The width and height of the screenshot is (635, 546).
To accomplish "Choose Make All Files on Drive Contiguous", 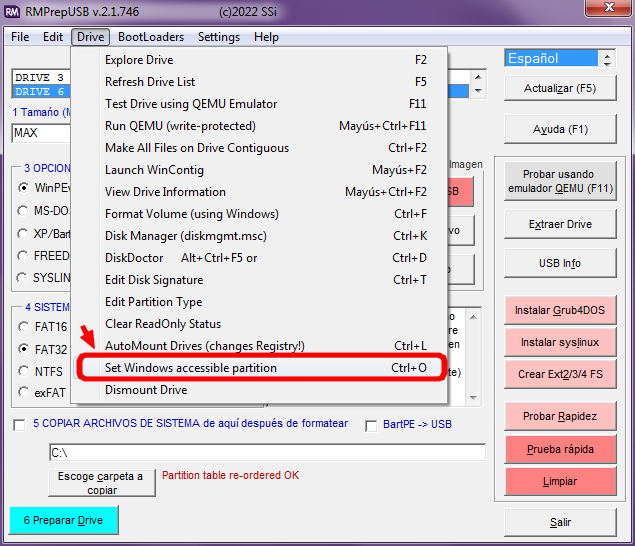I will tap(260, 148).
